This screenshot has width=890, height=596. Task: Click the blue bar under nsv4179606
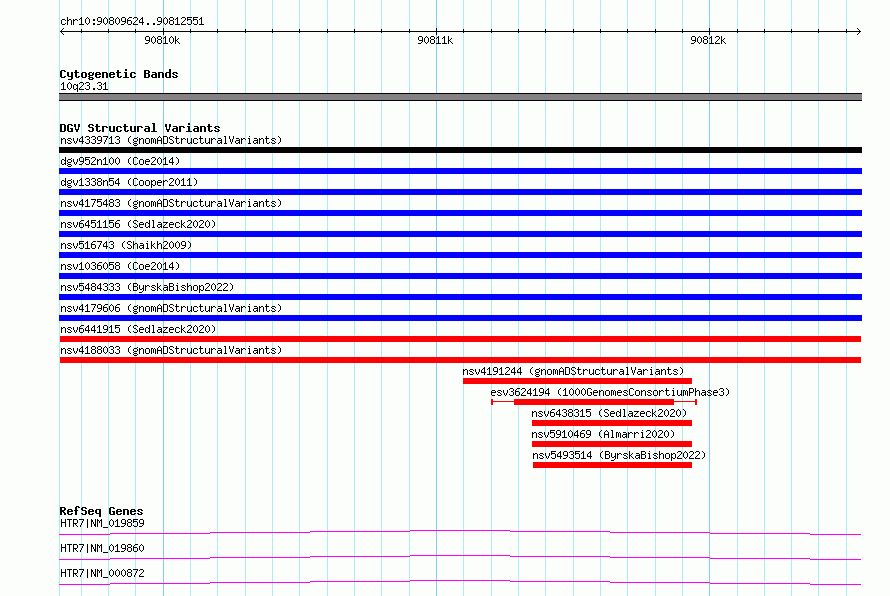point(460,318)
